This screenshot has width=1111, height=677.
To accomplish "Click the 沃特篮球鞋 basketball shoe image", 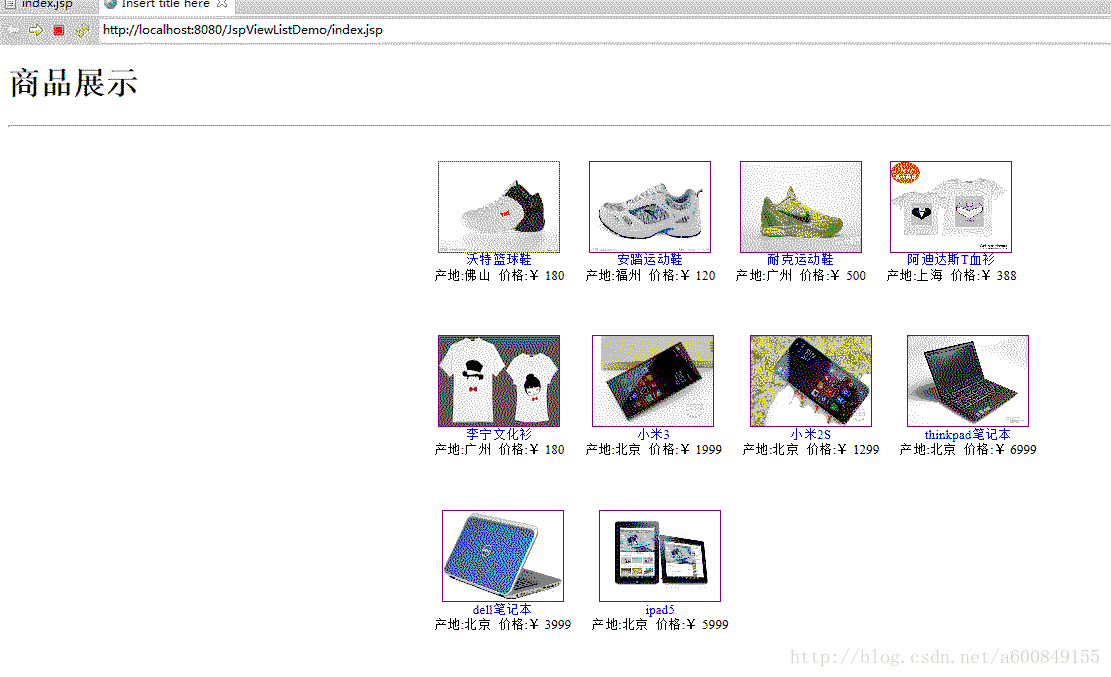I will tap(499, 207).
